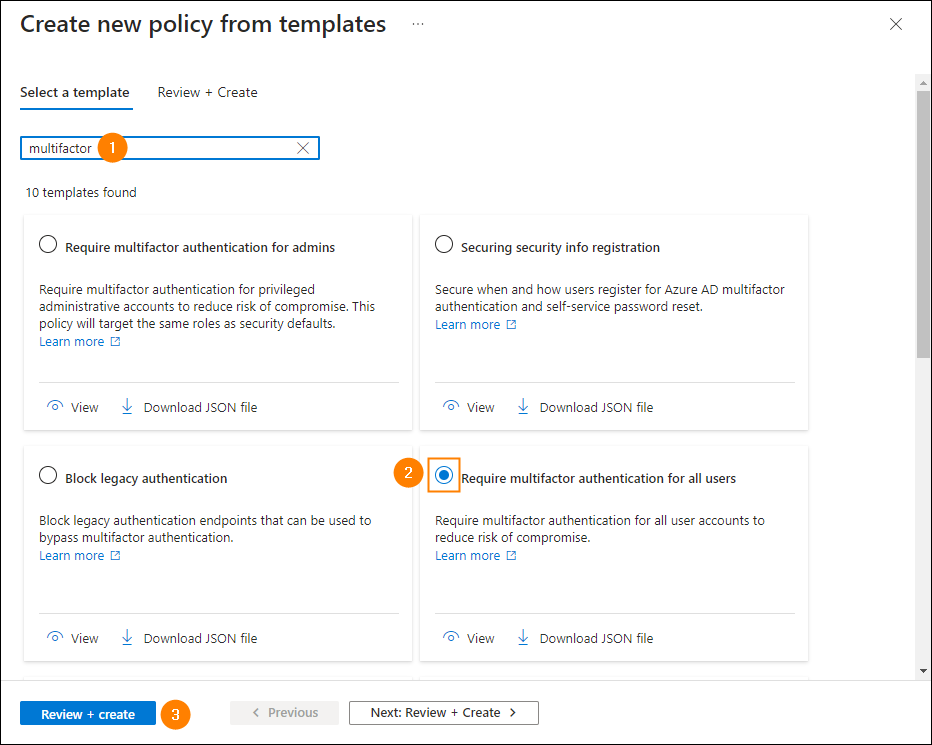Click eye icon View on all users MFA card
The width and height of the screenshot is (932, 745).
451,637
